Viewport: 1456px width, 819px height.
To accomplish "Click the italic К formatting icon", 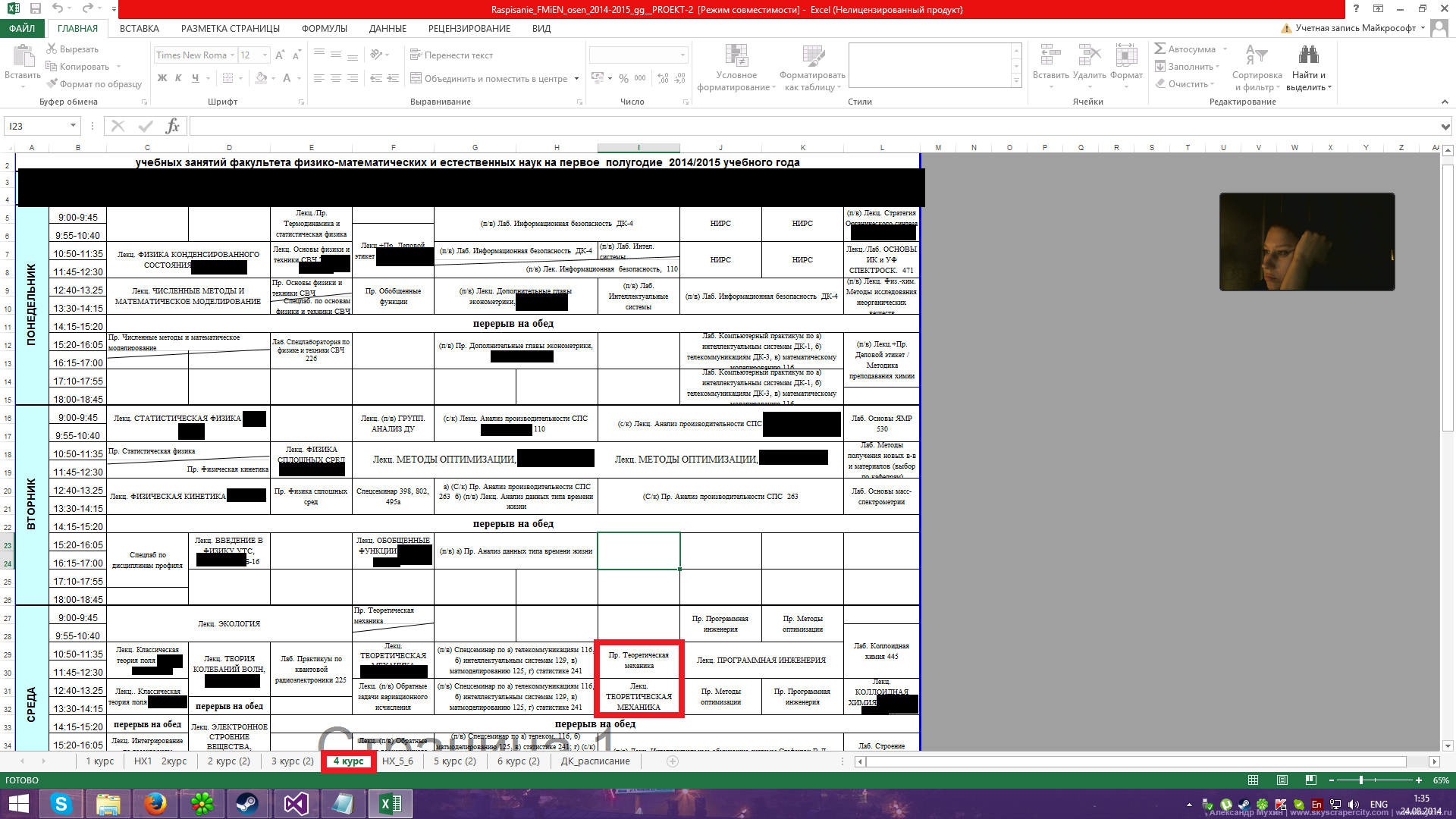I will coord(178,78).
